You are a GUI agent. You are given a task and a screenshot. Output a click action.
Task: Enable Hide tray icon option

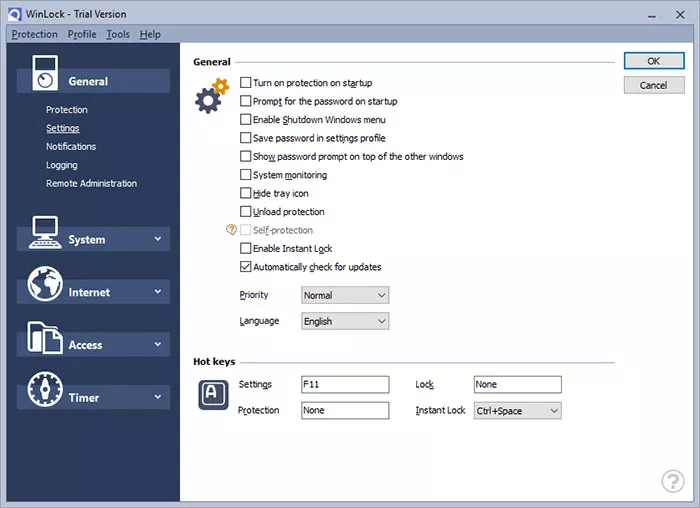click(246, 193)
